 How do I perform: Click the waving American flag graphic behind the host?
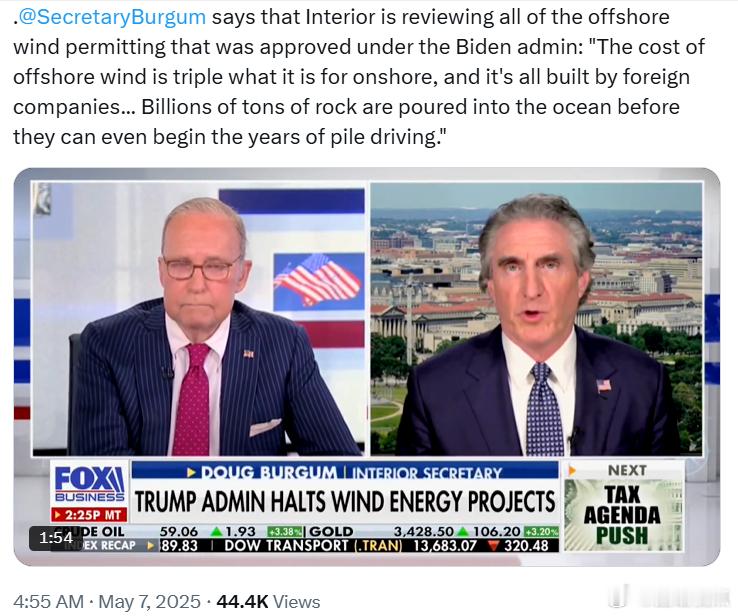(317, 280)
